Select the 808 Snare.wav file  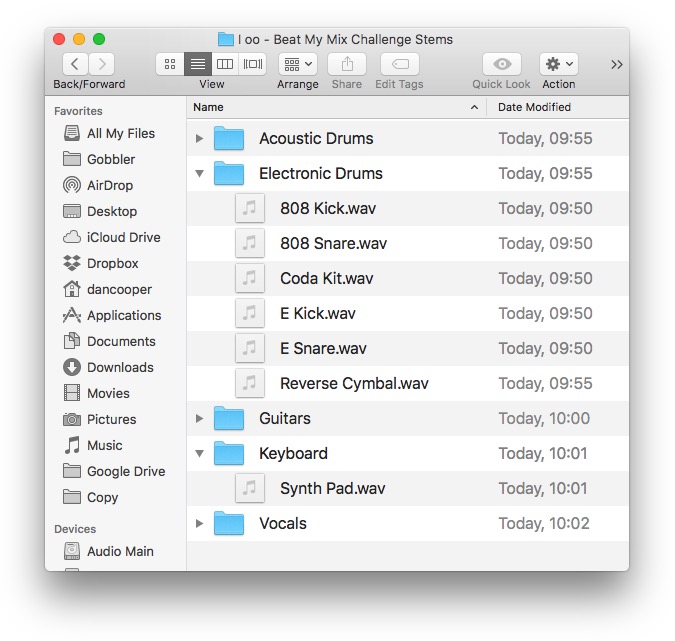[408, 244]
